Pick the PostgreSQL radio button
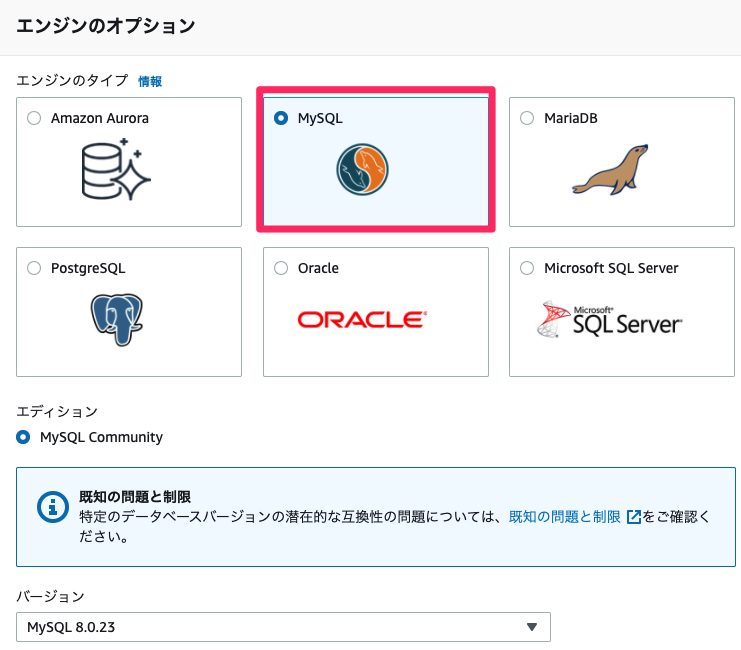Screen dimensions: 741x650 (34, 268)
